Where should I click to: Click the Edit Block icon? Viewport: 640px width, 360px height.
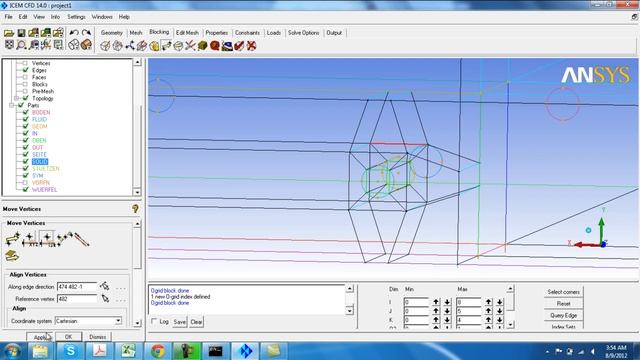tap(142, 46)
